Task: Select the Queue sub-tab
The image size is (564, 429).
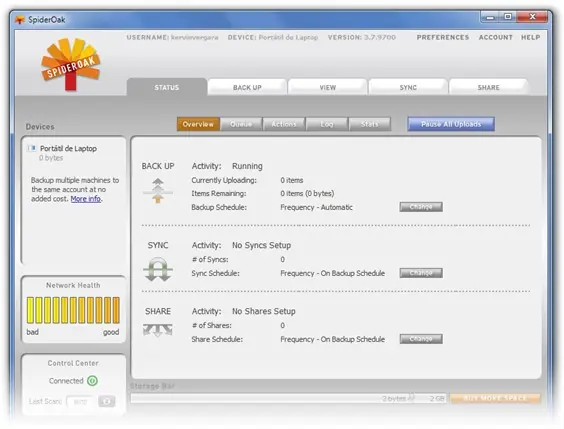Action: click(x=241, y=124)
